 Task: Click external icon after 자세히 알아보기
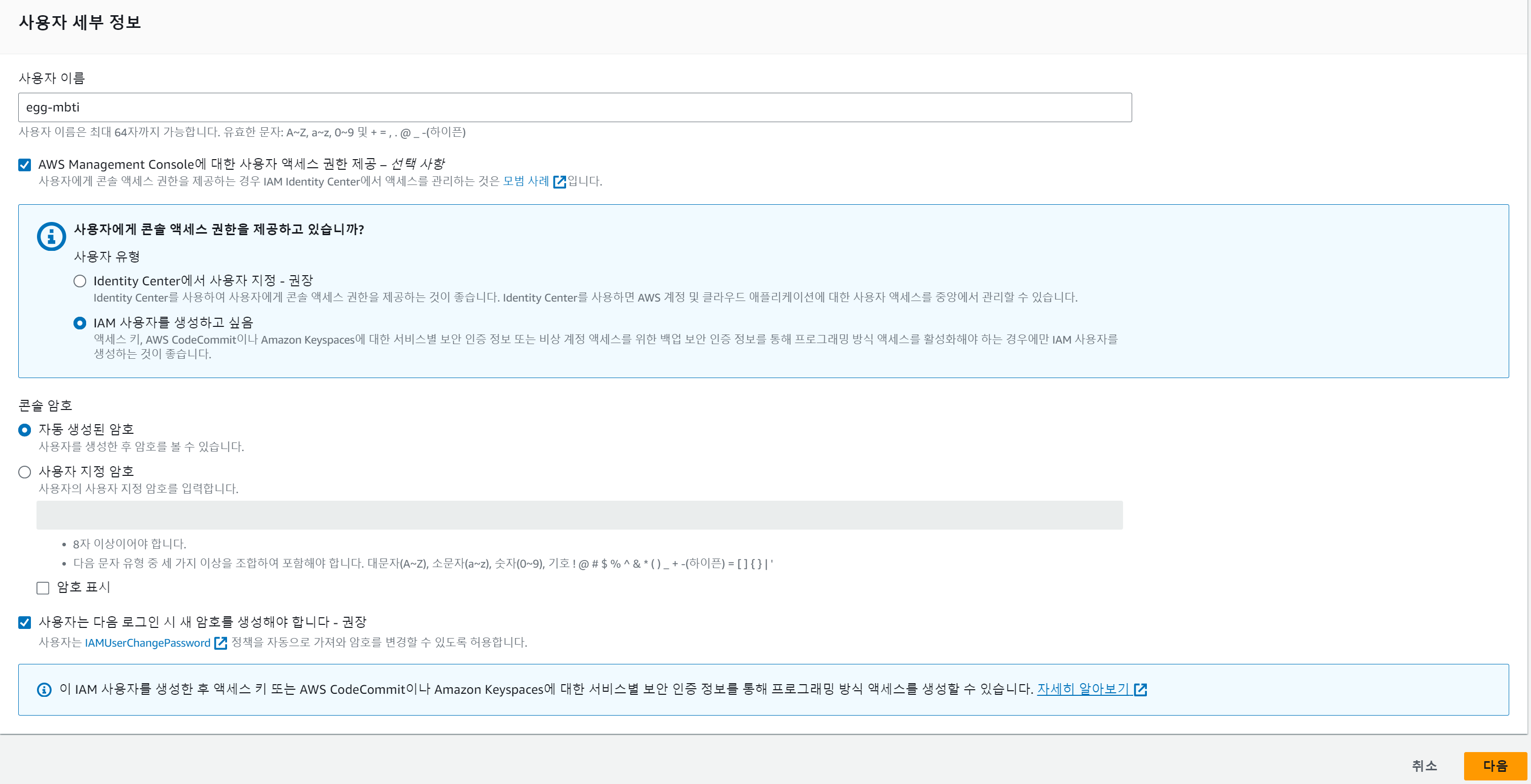click(x=1141, y=690)
